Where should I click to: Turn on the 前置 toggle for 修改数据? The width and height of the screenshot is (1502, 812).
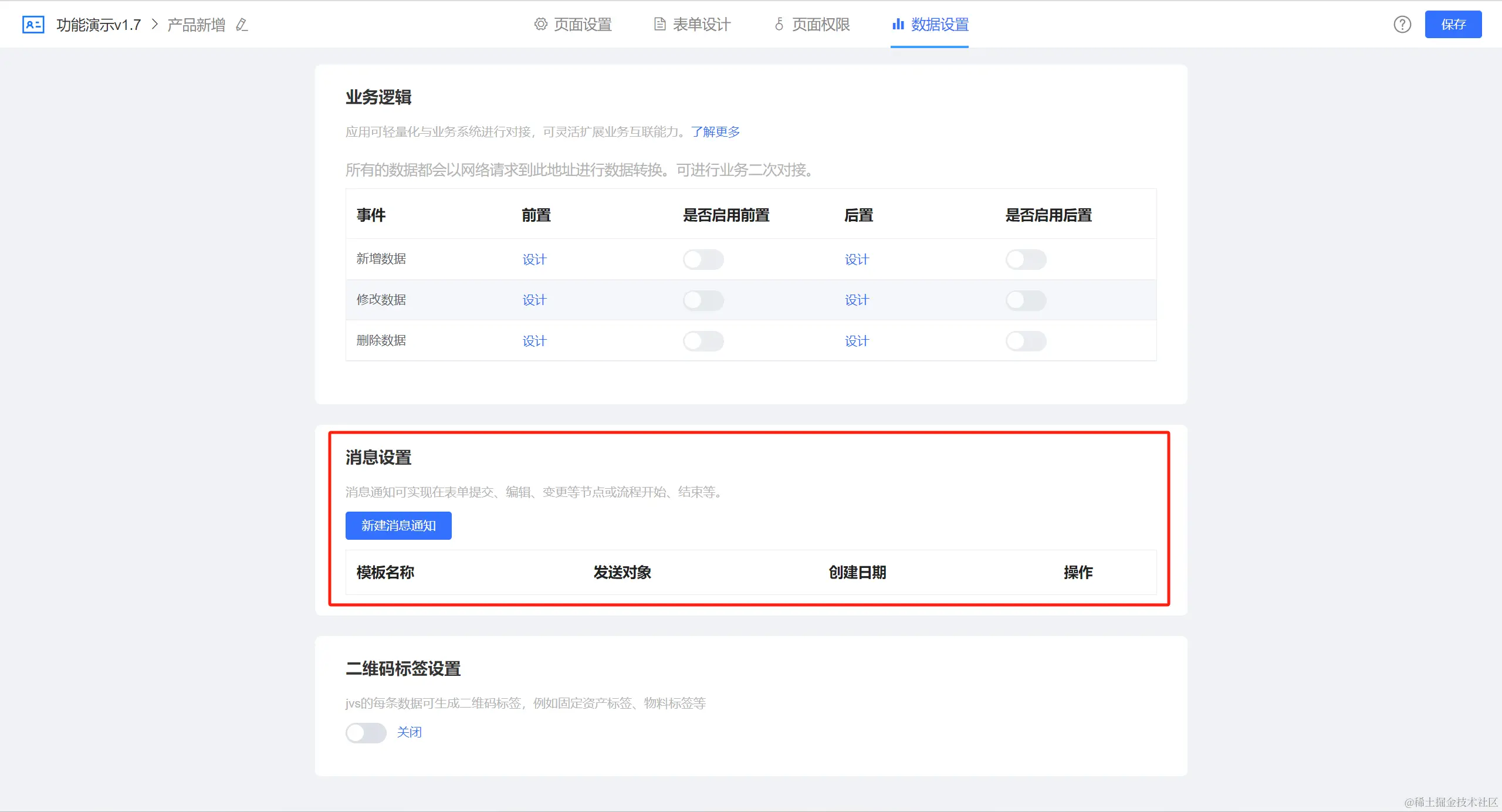pos(703,300)
